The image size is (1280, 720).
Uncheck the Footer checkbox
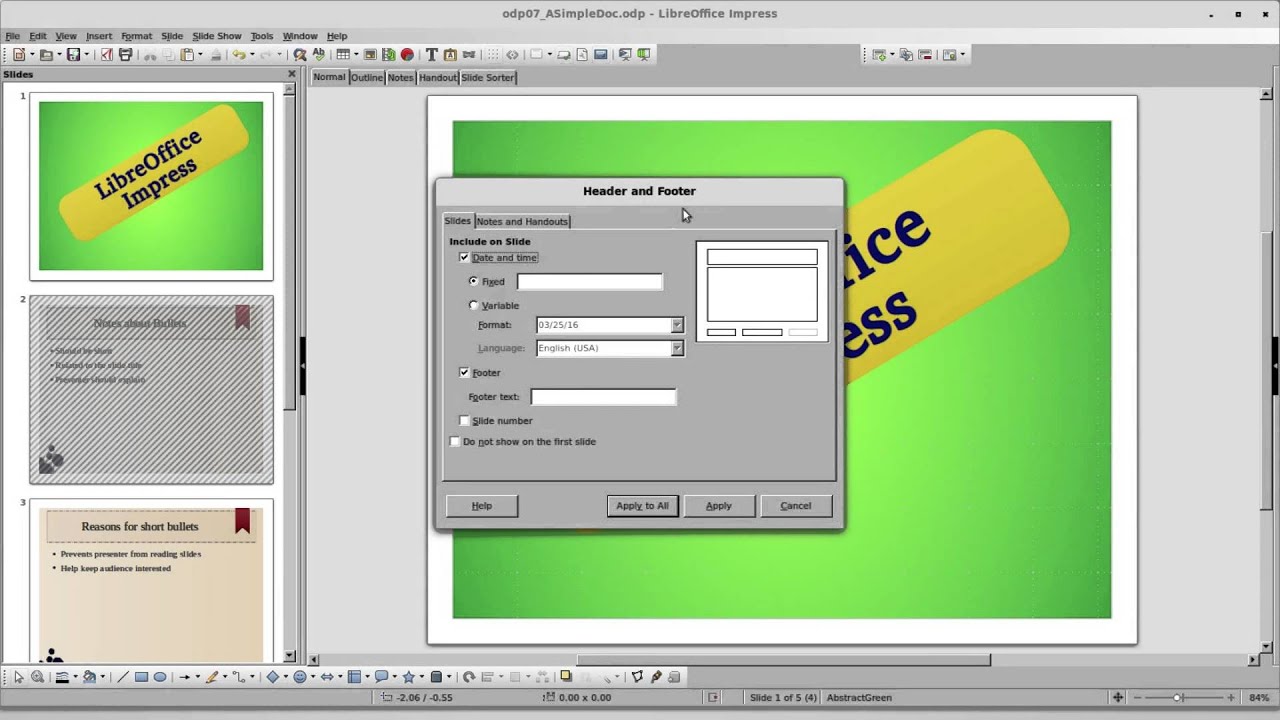464,373
